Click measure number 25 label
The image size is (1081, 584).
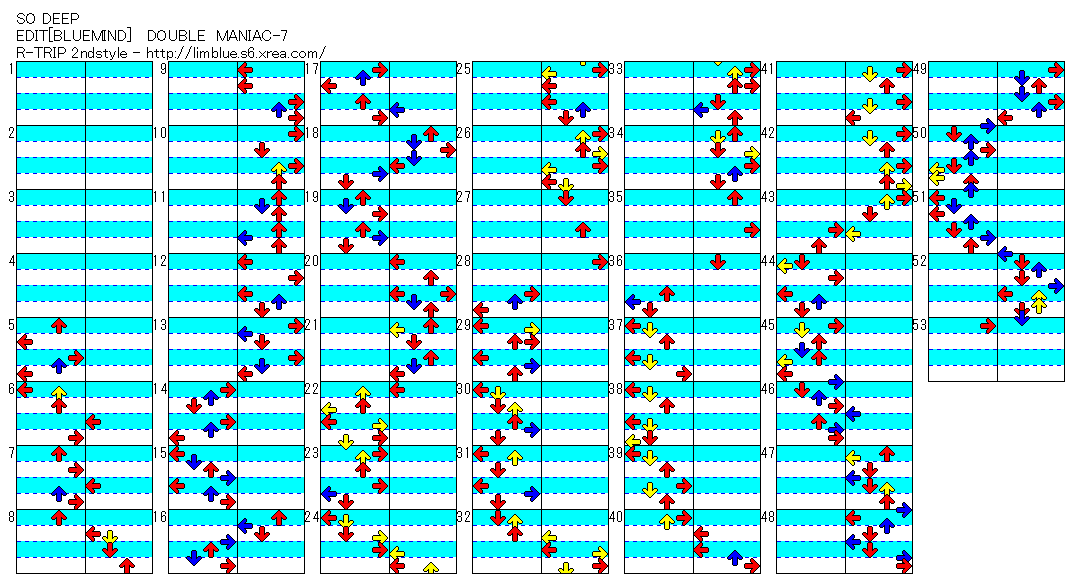[x=464, y=68]
